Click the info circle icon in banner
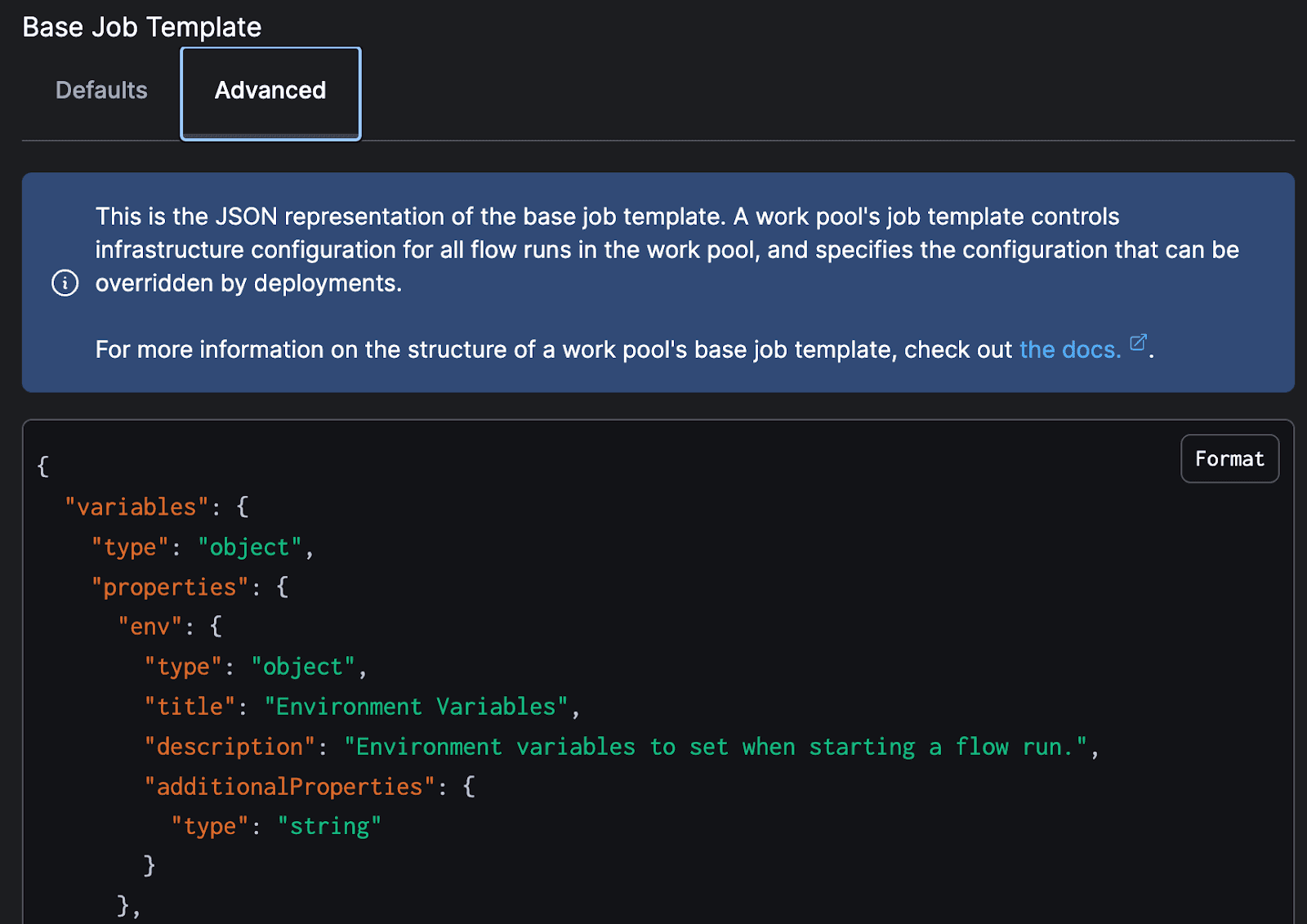This screenshot has height=924, width=1307. [65, 283]
